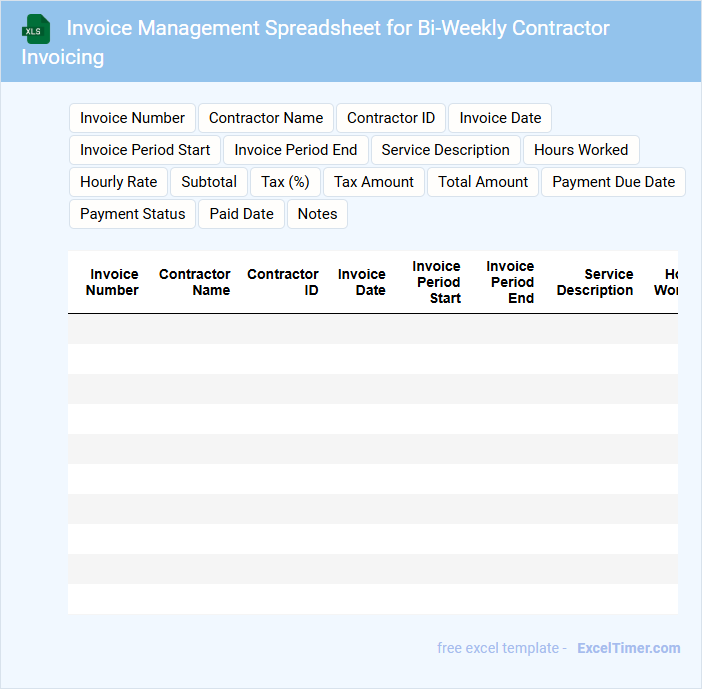Choose the Invoice Period Start tag
Image resolution: width=702 pixels, height=689 pixels.
click(x=145, y=150)
